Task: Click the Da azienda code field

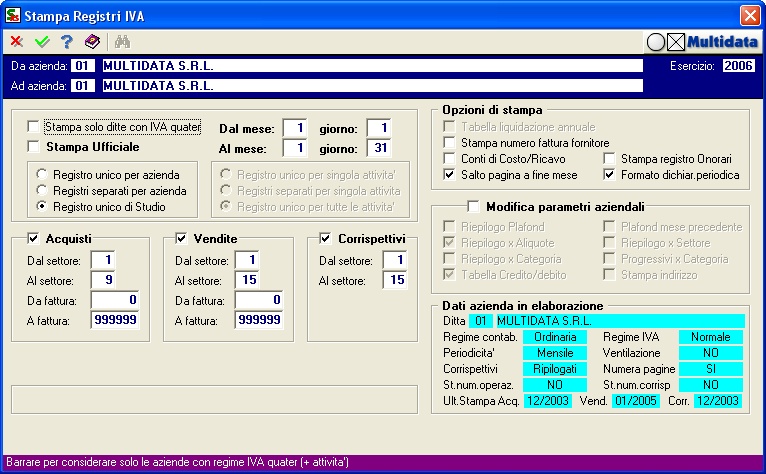Action: [x=82, y=66]
